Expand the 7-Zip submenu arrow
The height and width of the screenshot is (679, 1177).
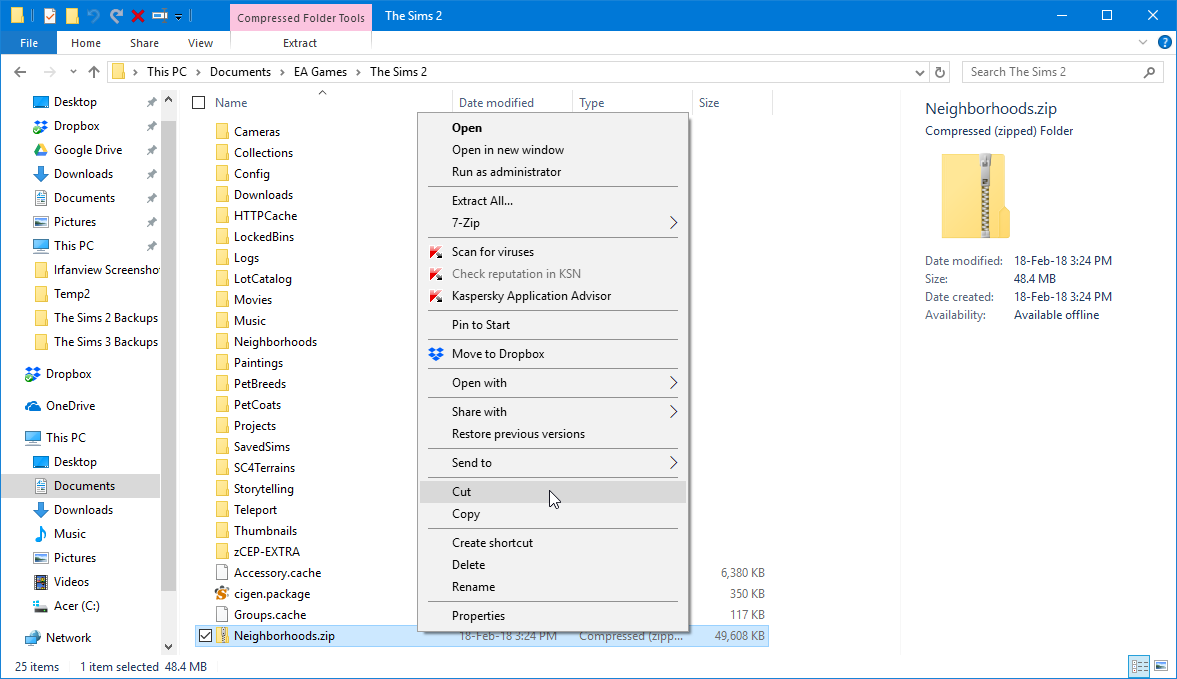(x=673, y=223)
